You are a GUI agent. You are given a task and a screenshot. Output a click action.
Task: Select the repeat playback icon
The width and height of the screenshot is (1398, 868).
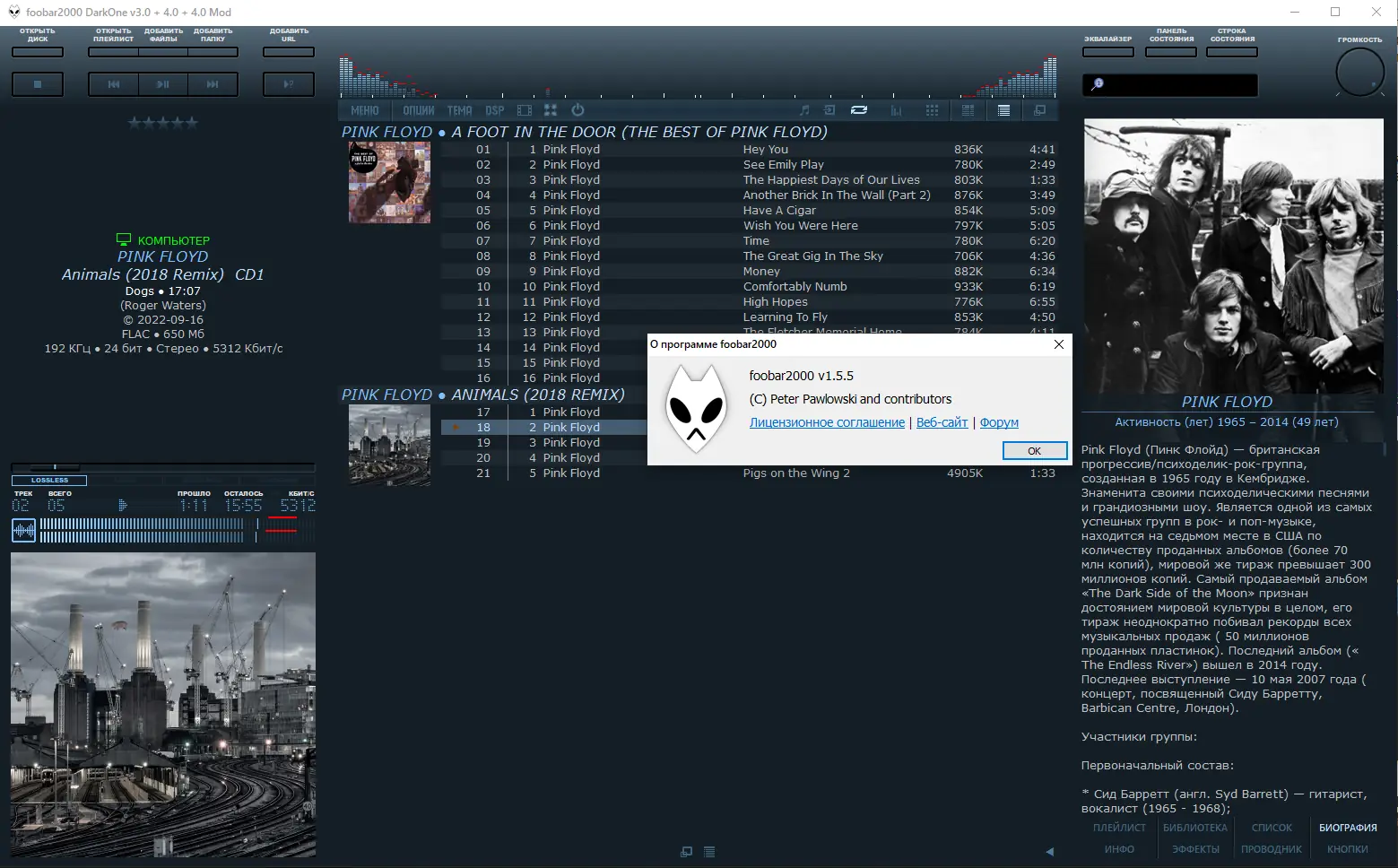click(859, 110)
